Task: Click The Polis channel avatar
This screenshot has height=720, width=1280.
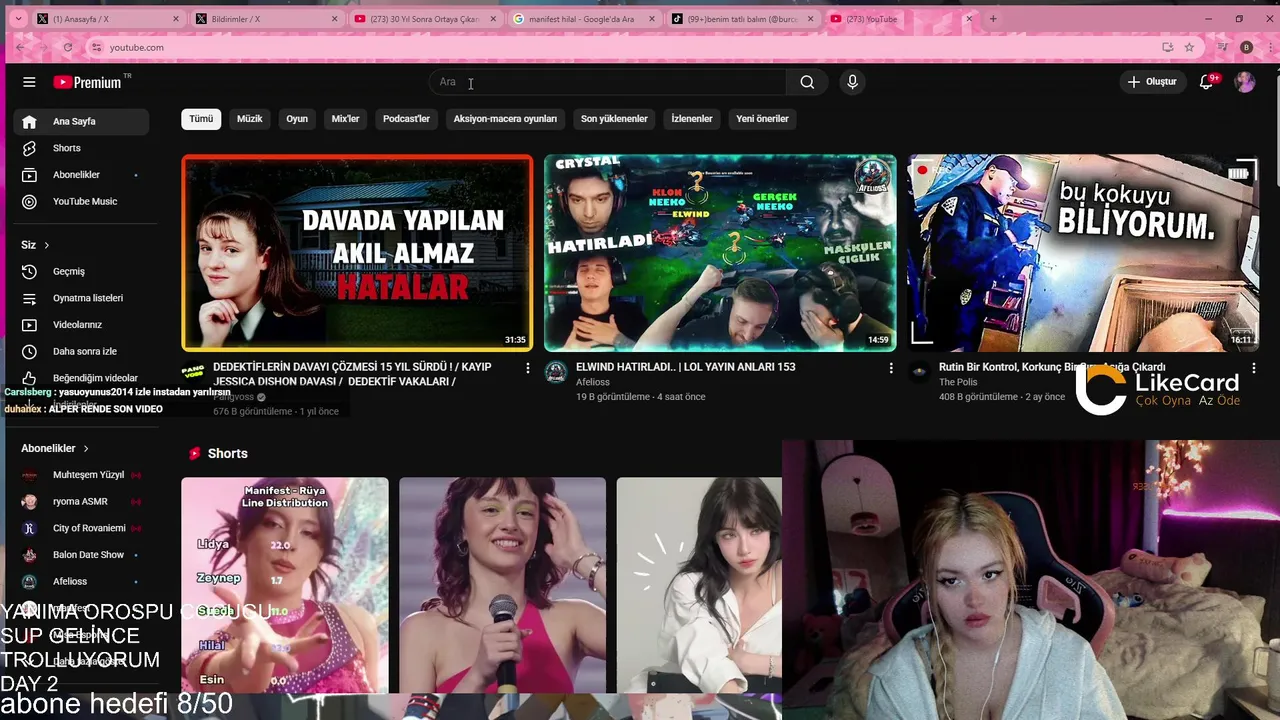Action: click(x=919, y=372)
